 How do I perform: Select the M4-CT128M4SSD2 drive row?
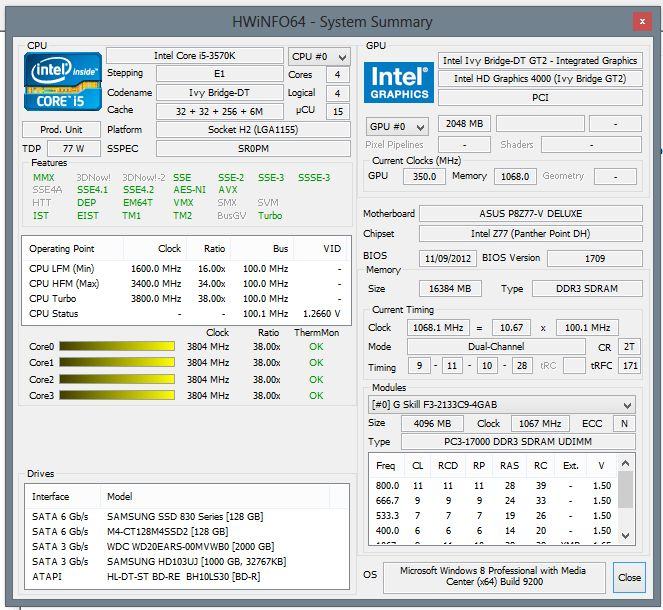(186, 531)
